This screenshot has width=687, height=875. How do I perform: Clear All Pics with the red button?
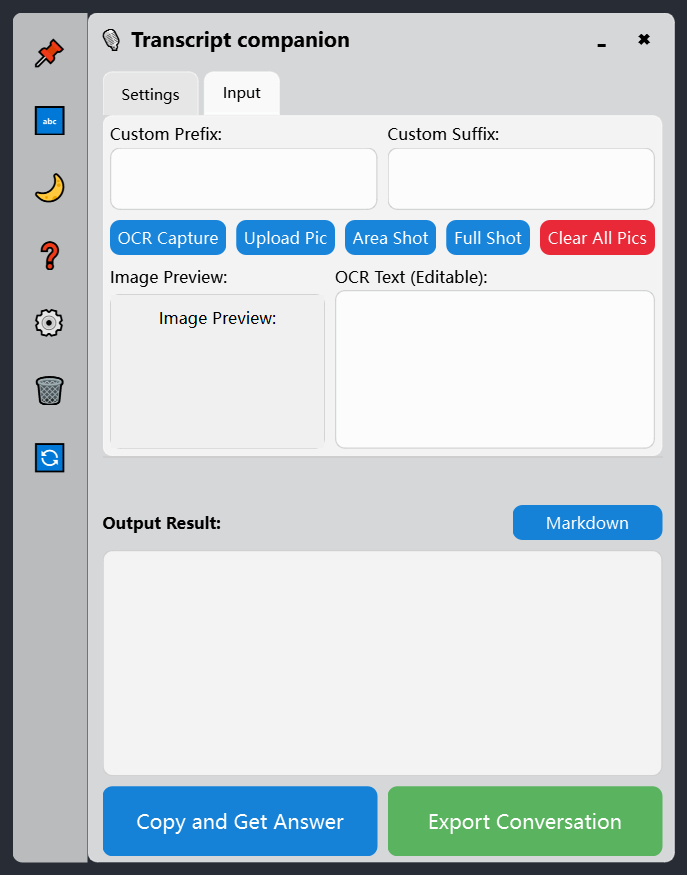597,237
